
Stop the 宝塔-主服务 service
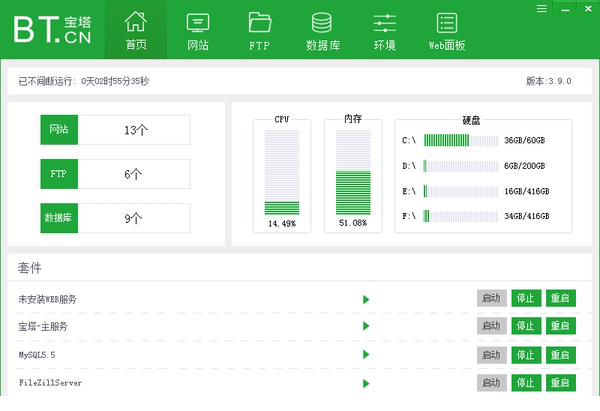click(x=525, y=326)
